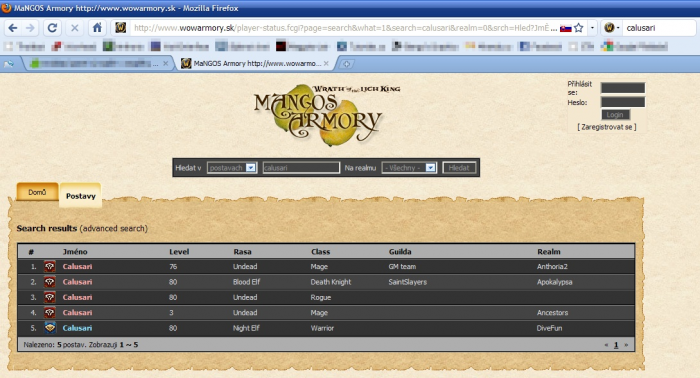The image size is (700, 378).
Task: Switch to the Domů tab
Action: (37, 192)
